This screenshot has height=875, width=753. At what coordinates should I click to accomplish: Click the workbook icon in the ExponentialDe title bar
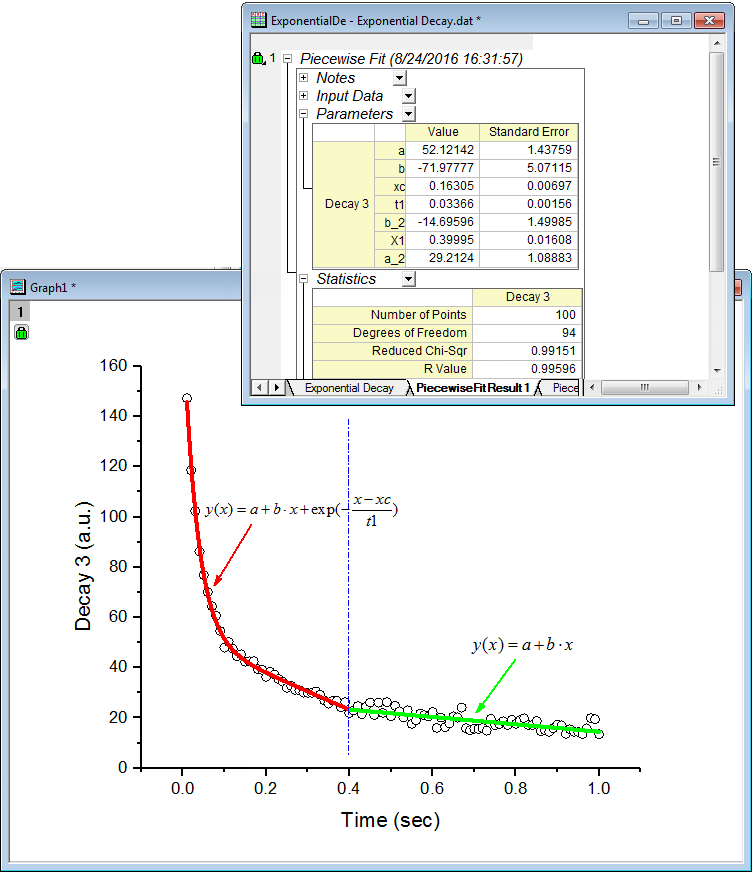258,20
